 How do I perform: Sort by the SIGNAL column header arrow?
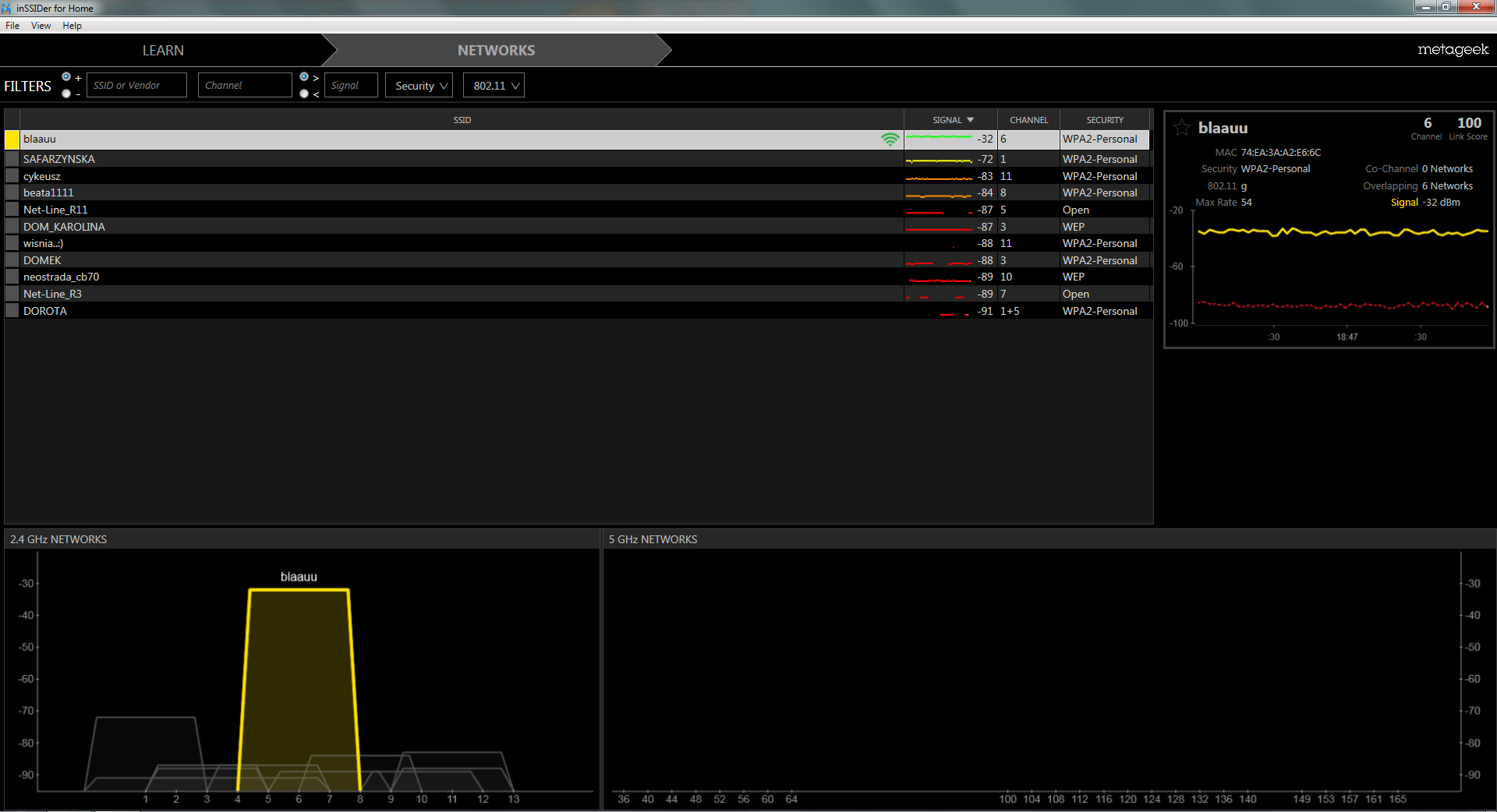pyautogui.click(x=970, y=120)
